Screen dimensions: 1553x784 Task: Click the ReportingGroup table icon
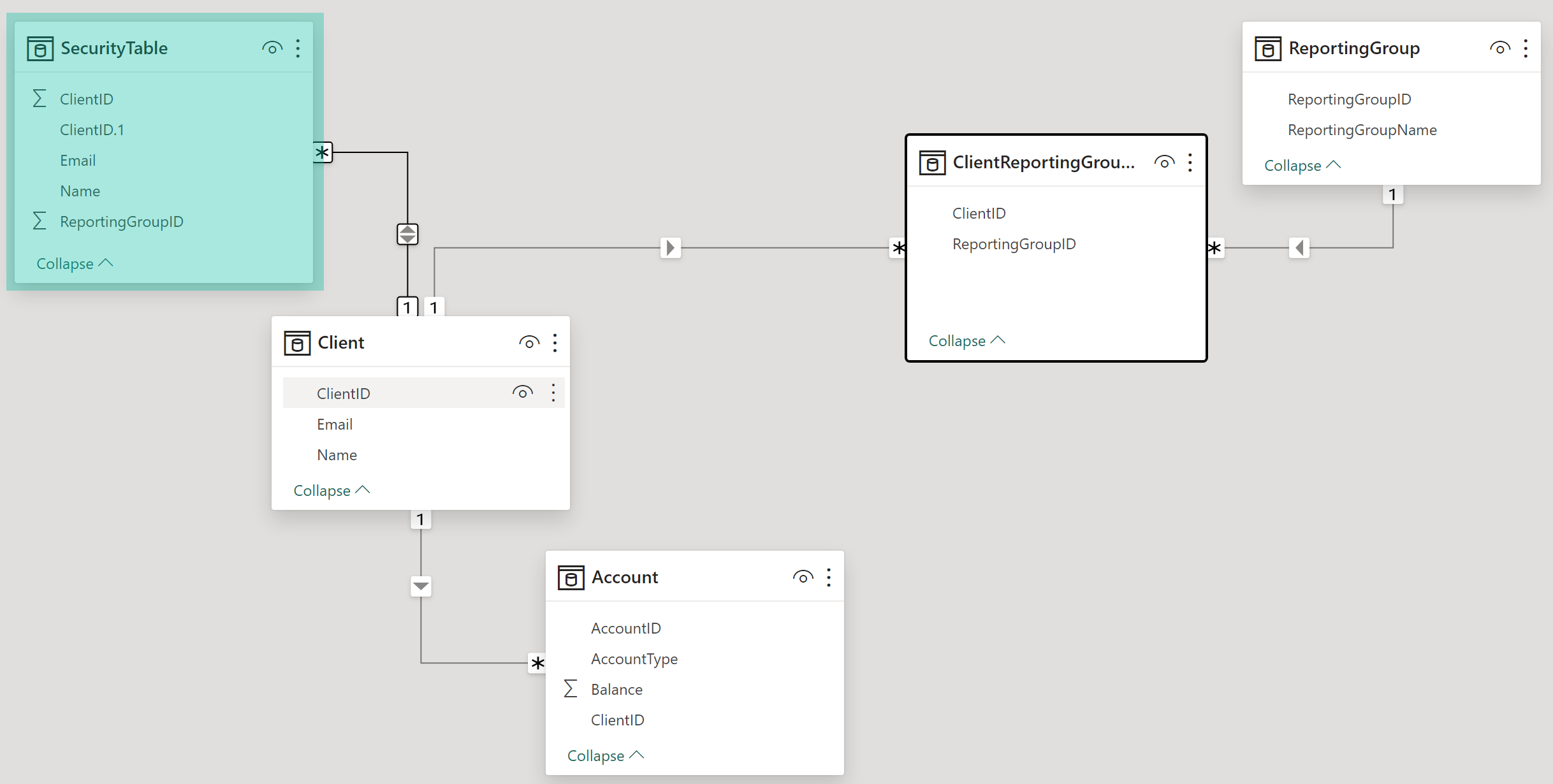pos(1268,48)
